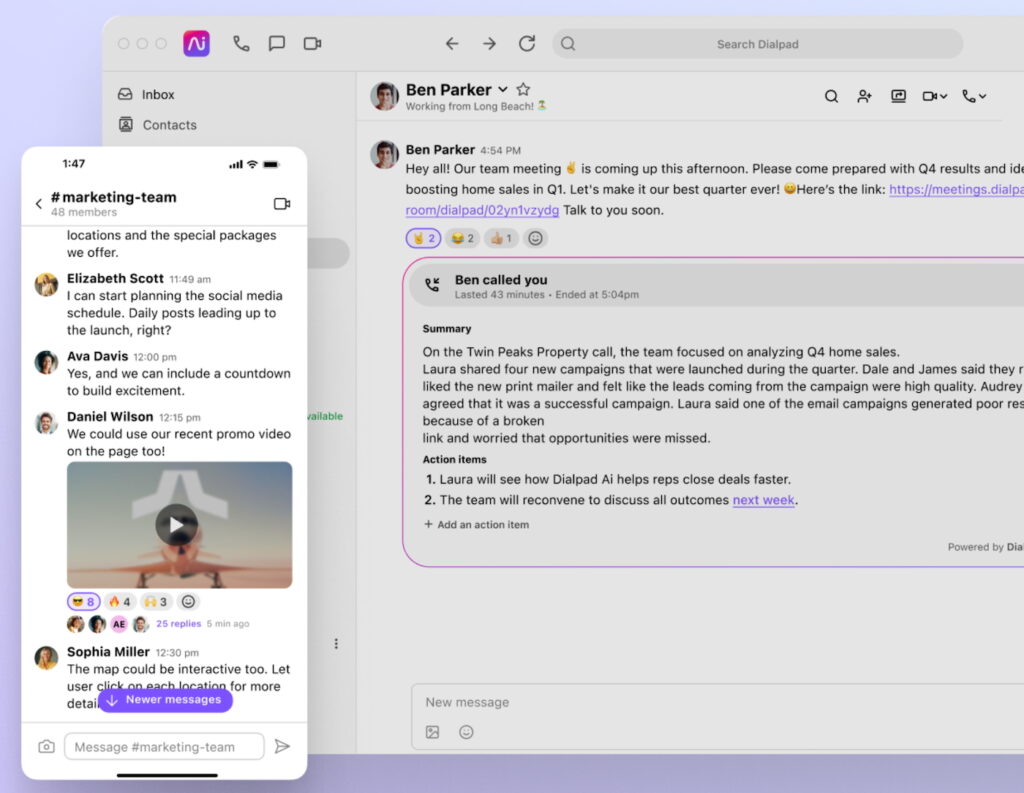The image size is (1024, 793).
Task: Attach an image using the picture icon
Action: (x=432, y=732)
